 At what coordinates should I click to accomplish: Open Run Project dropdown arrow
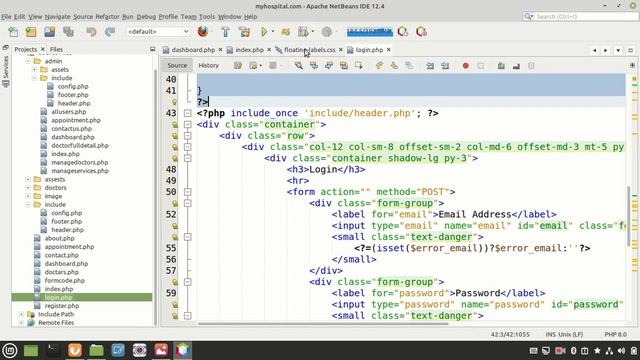[273, 31]
